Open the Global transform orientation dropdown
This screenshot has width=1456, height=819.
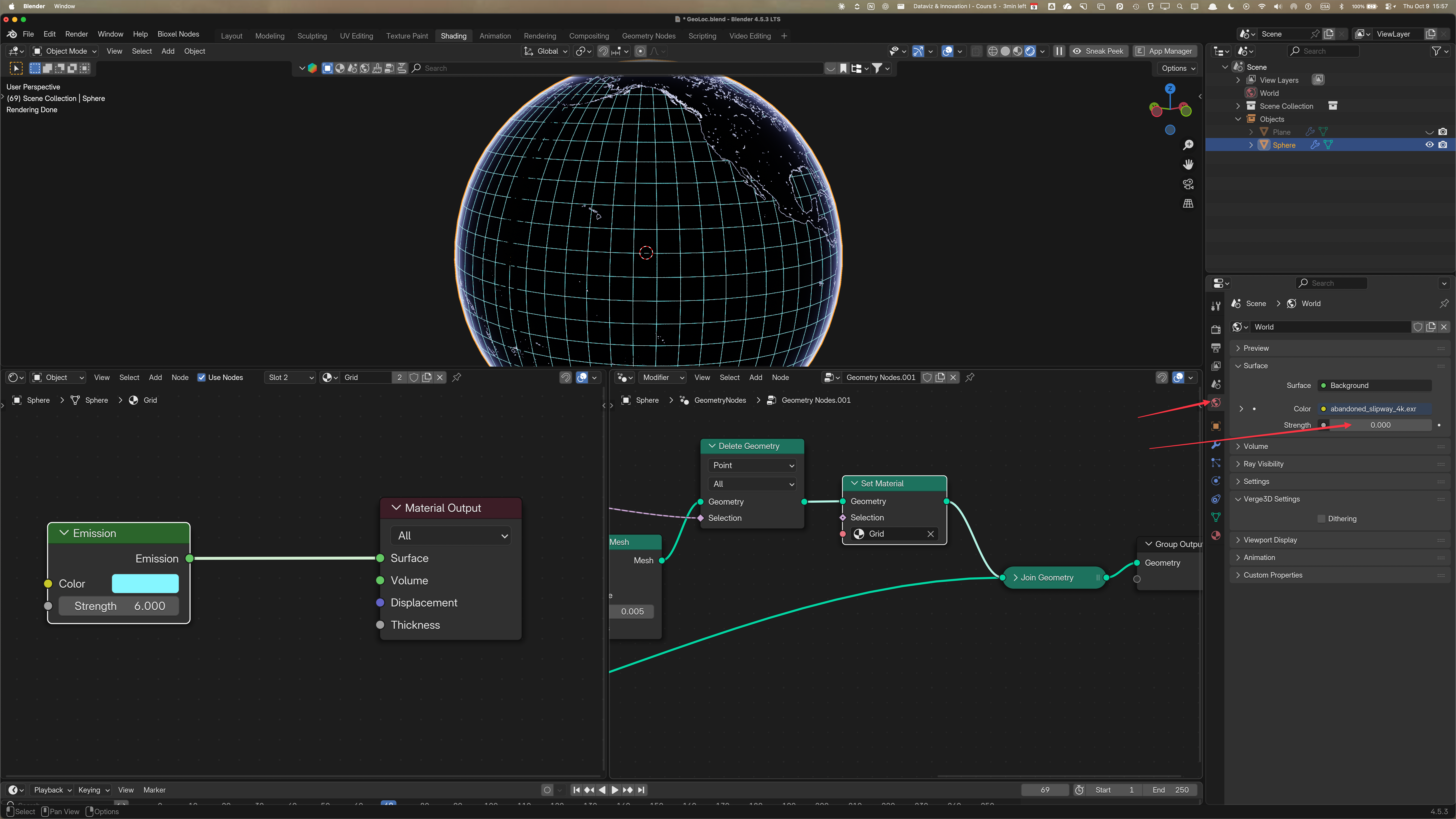pyautogui.click(x=545, y=51)
